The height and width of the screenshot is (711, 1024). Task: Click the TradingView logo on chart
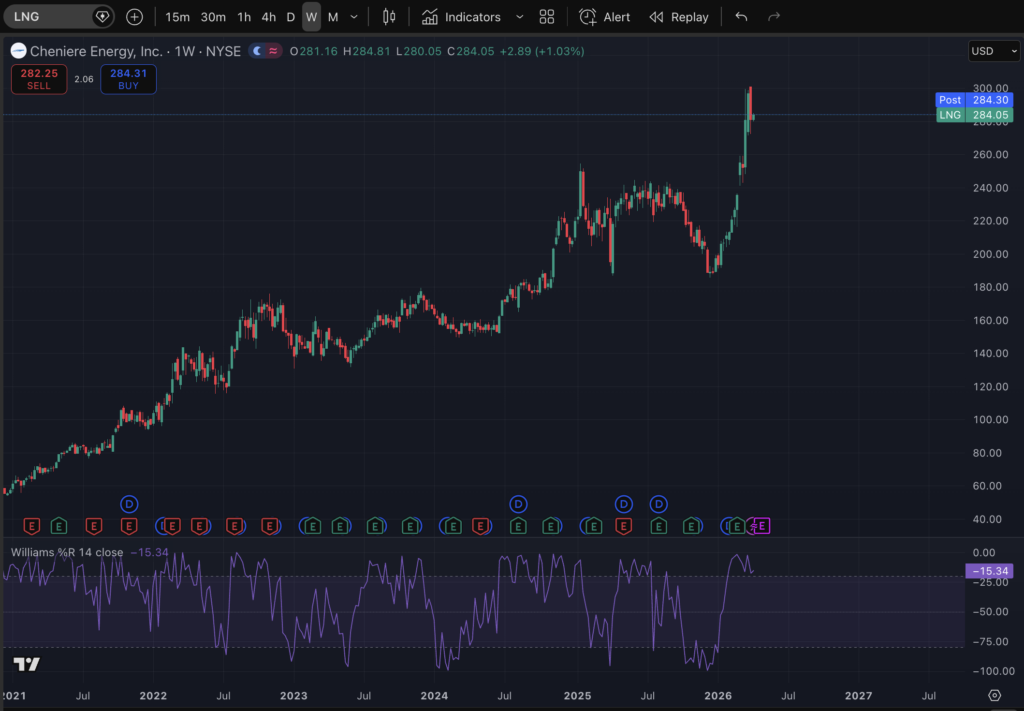click(x=26, y=664)
